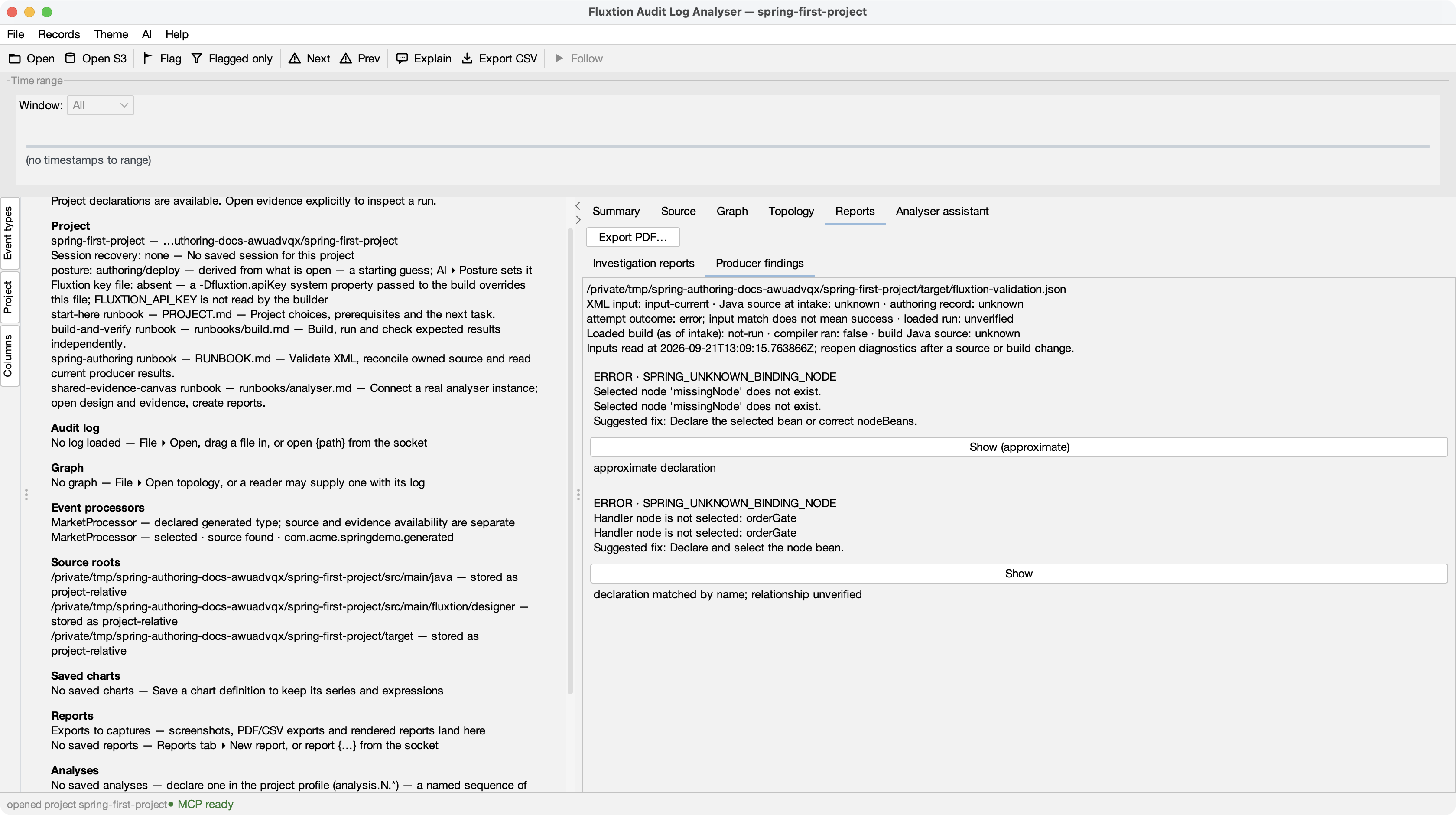Click Explain speech-bubble tool
This screenshot has width=1456, height=815.
pyautogui.click(x=423, y=58)
